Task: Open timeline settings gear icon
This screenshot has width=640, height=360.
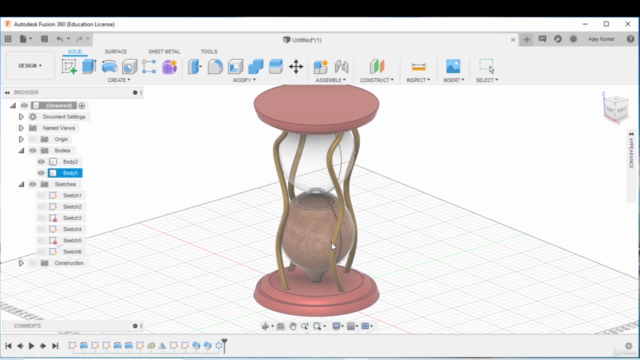Action: point(629,346)
